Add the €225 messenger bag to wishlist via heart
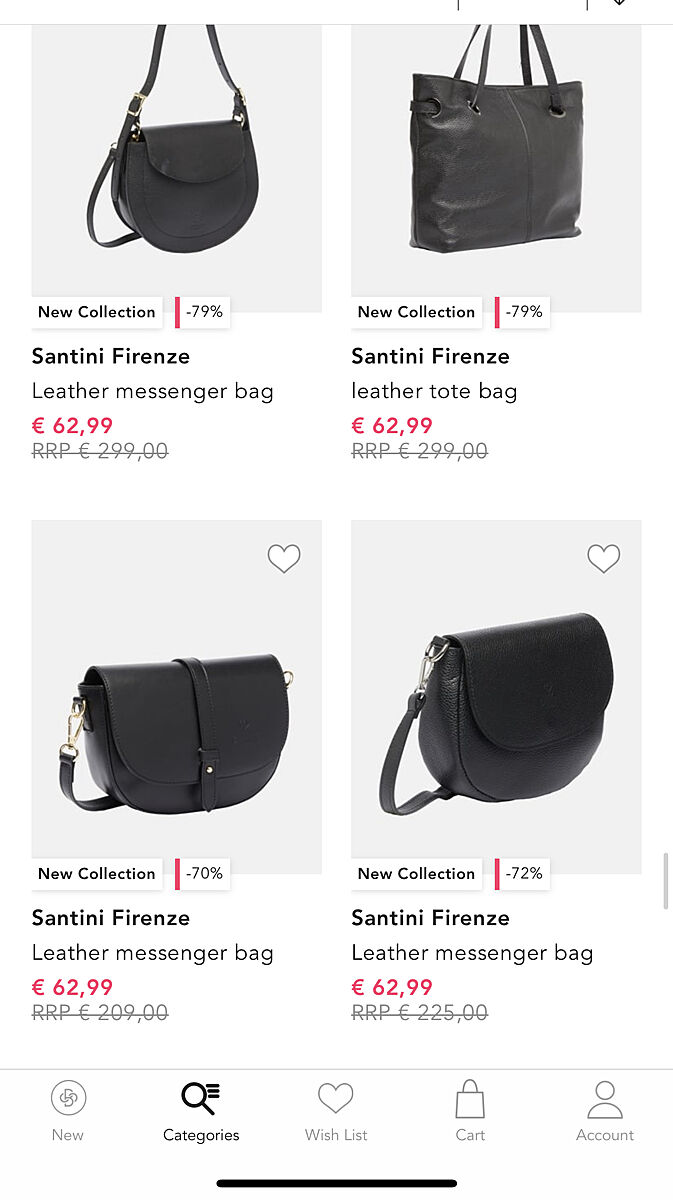Screen dimensions: 673x1200 pos(603,558)
